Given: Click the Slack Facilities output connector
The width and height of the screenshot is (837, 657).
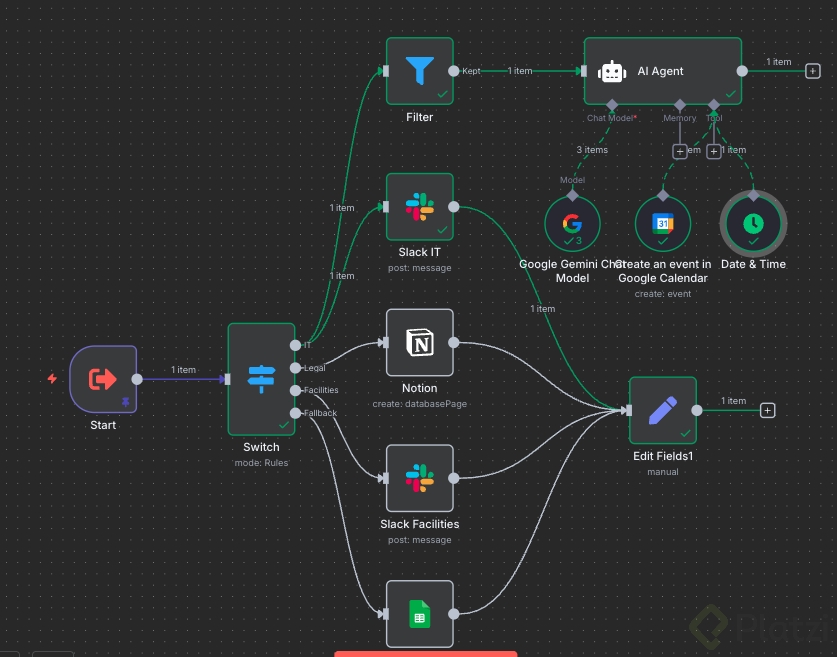Looking at the screenshot, I should click(454, 478).
